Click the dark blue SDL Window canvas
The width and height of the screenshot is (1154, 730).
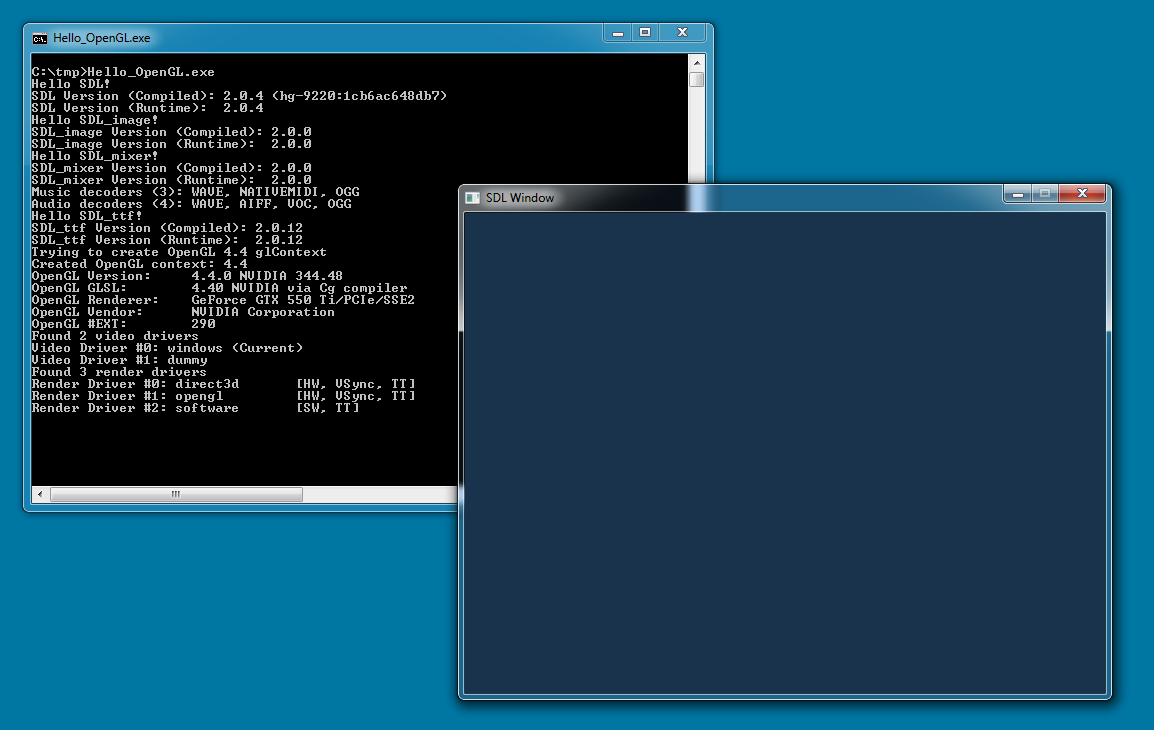coord(785,453)
